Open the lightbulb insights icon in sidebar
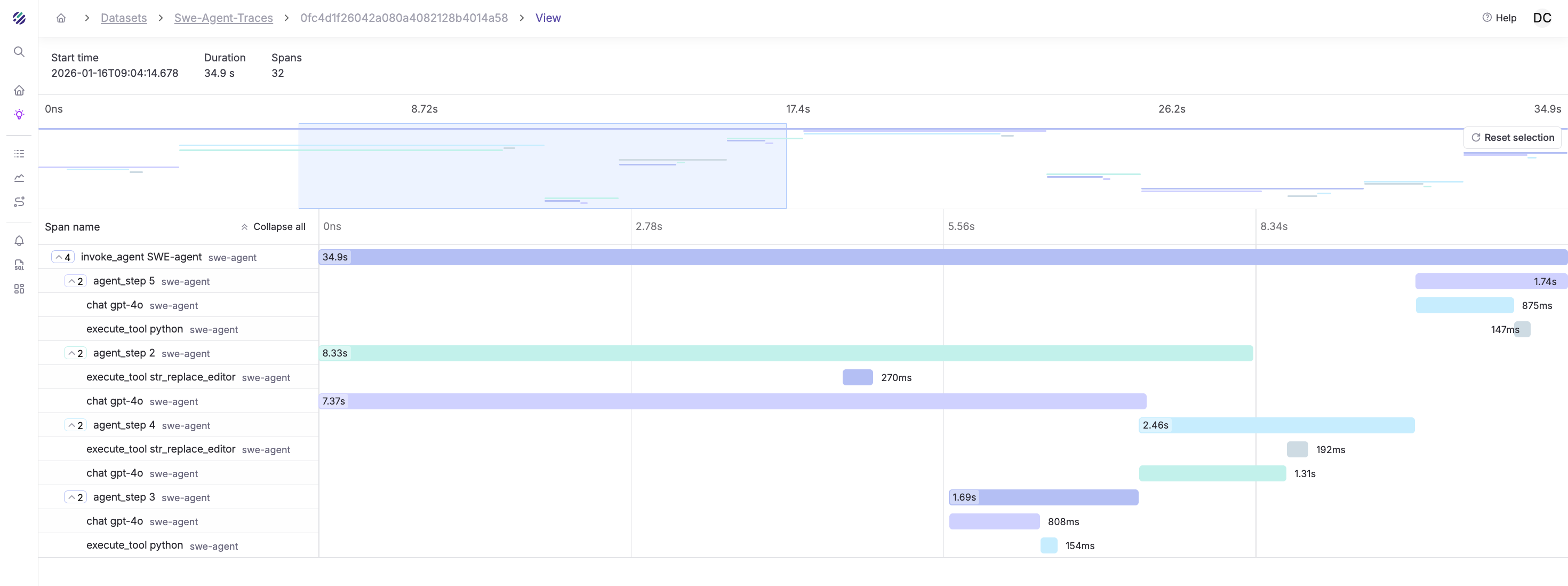The height and width of the screenshot is (586, 1568). 19,115
